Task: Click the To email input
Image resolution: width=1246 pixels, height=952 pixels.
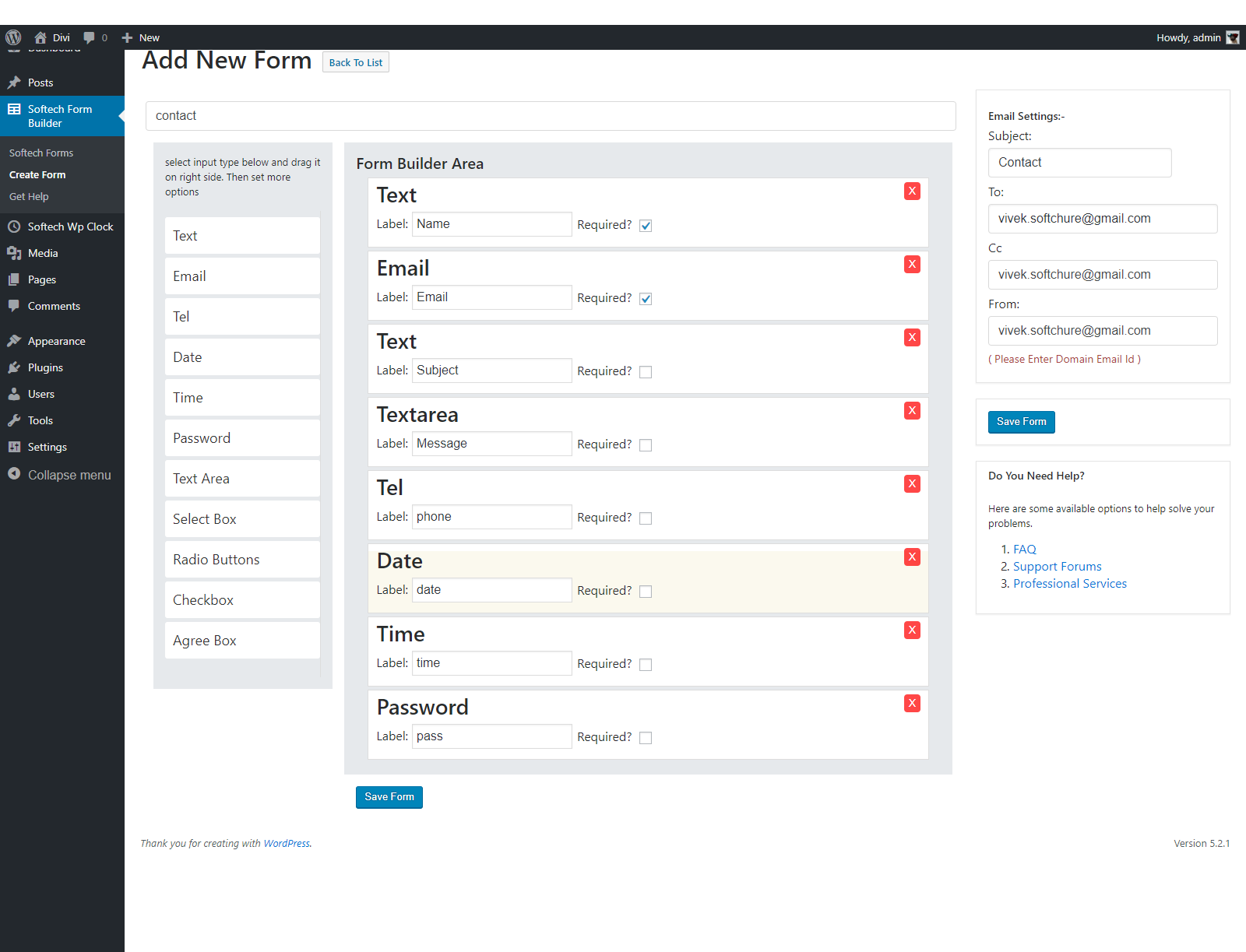Action: 1103,219
